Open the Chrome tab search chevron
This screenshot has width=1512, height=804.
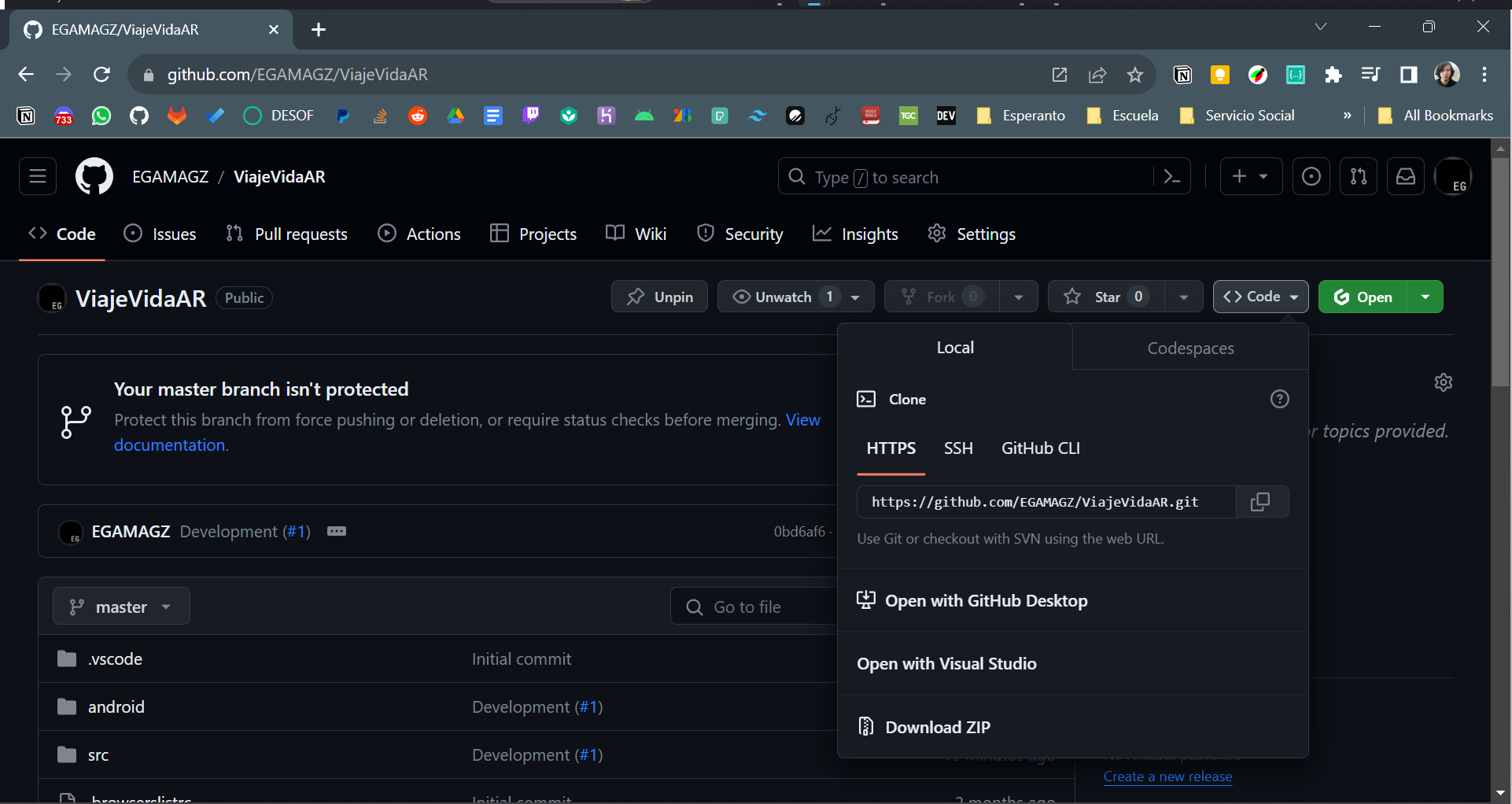pos(1321,27)
